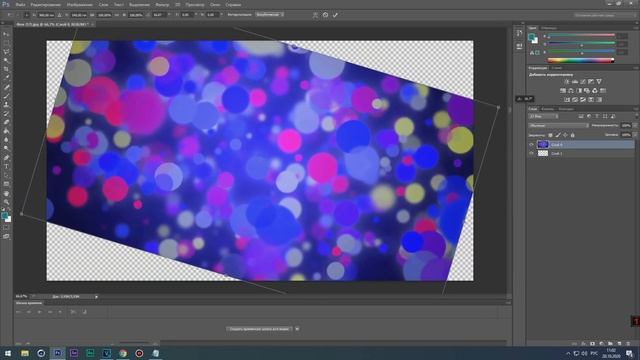The height and width of the screenshot is (360, 640).
Task: Toggle lock transparent pixels
Action: click(550, 135)
